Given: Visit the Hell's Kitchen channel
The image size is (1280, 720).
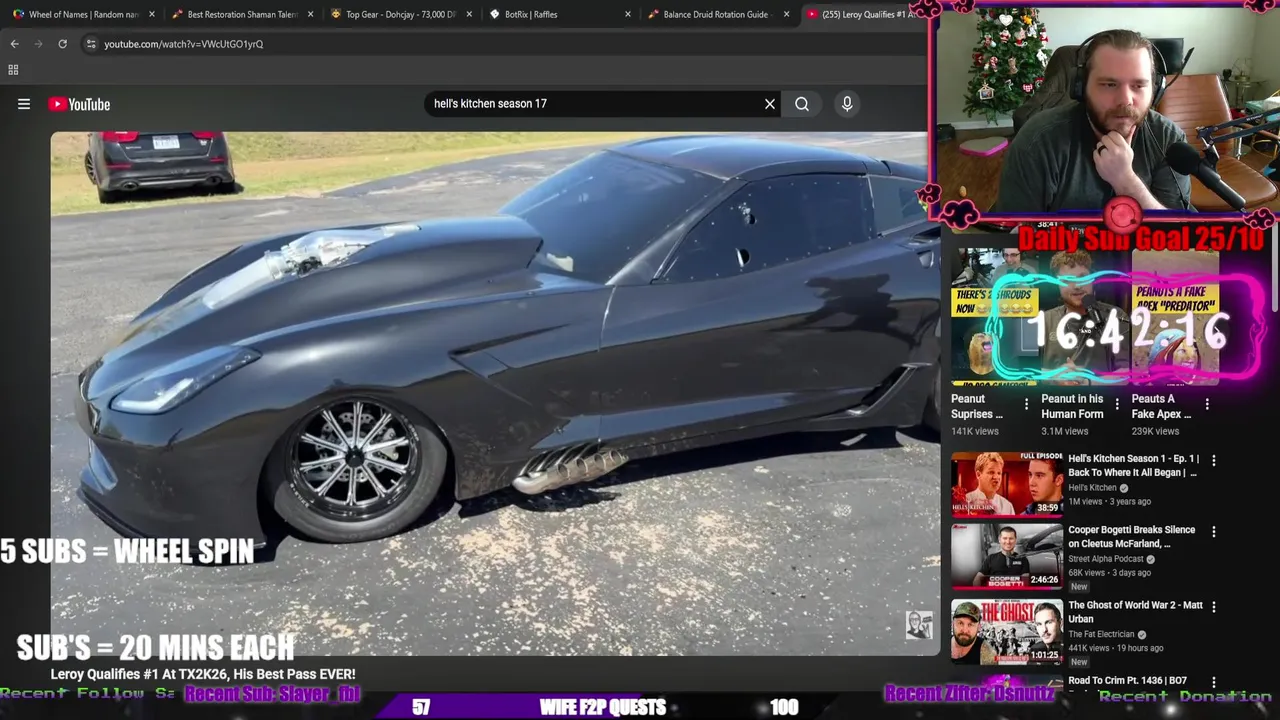Looking at the screenshot, I should pyautogui.click(x=1092, y=488).
